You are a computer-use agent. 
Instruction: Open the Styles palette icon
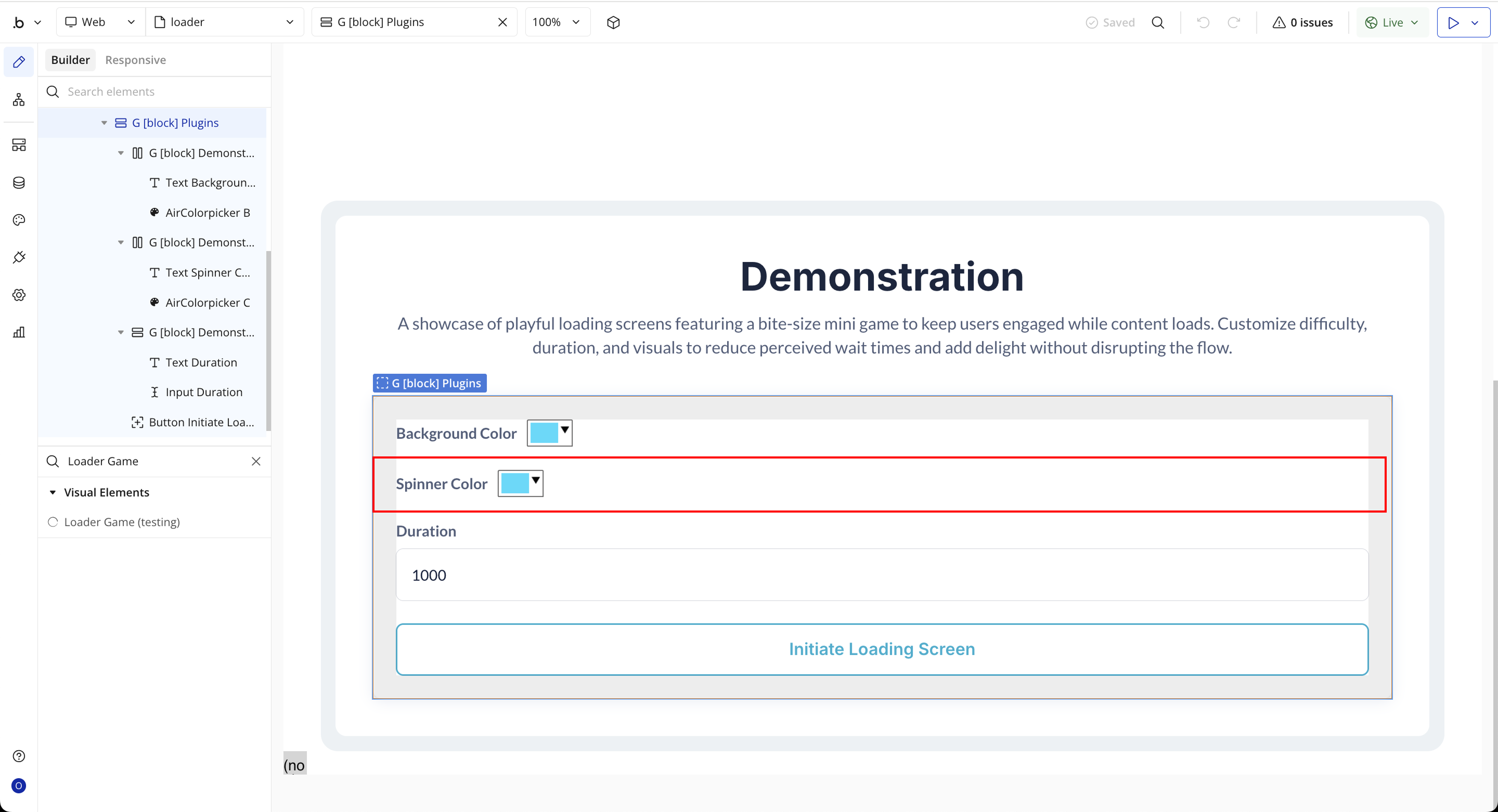[x=19, y=220]
